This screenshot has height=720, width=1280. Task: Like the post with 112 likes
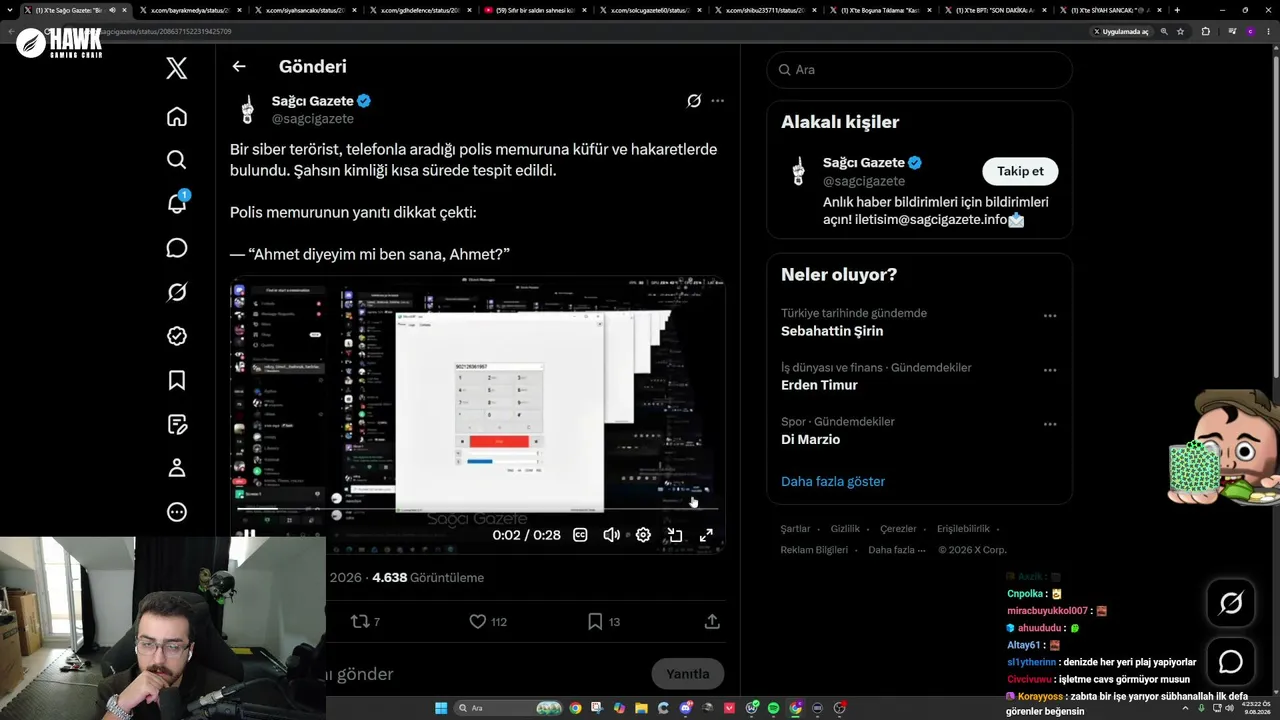(x=488, y=622)
